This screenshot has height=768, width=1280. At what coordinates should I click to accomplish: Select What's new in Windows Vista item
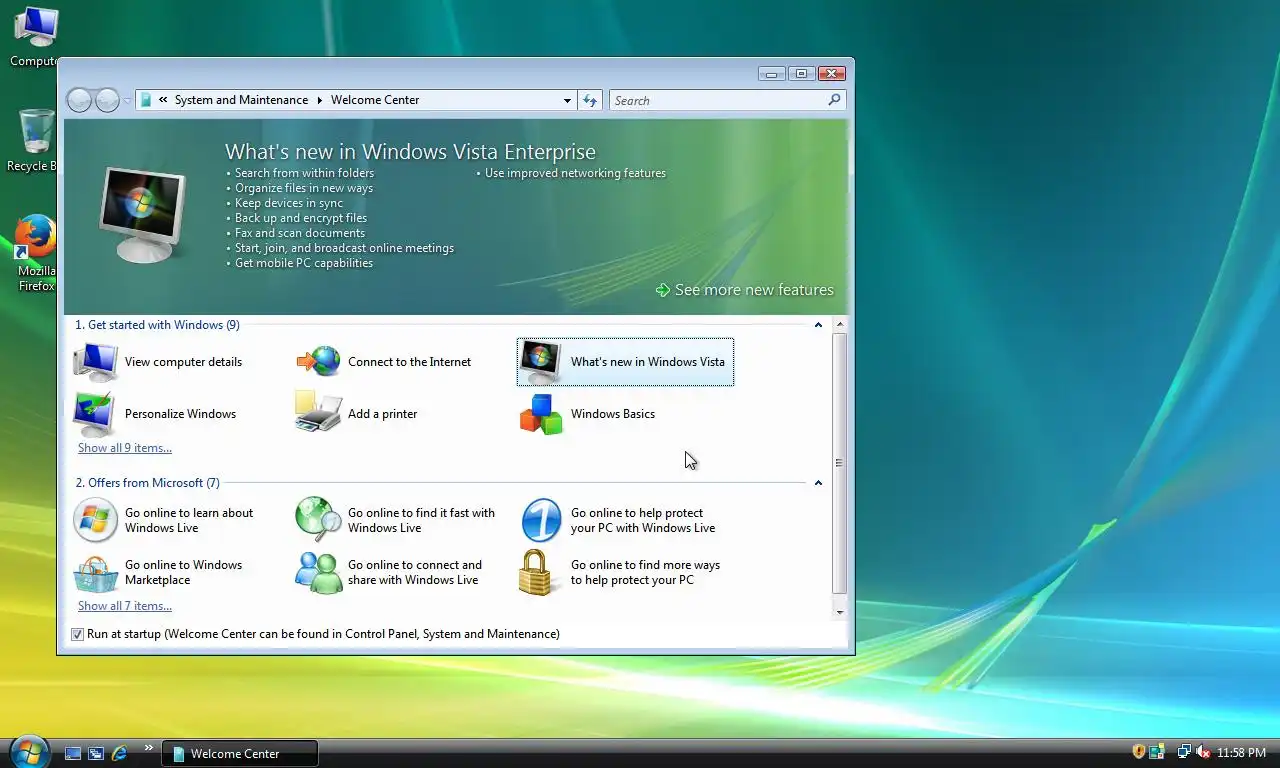point(625,362)
